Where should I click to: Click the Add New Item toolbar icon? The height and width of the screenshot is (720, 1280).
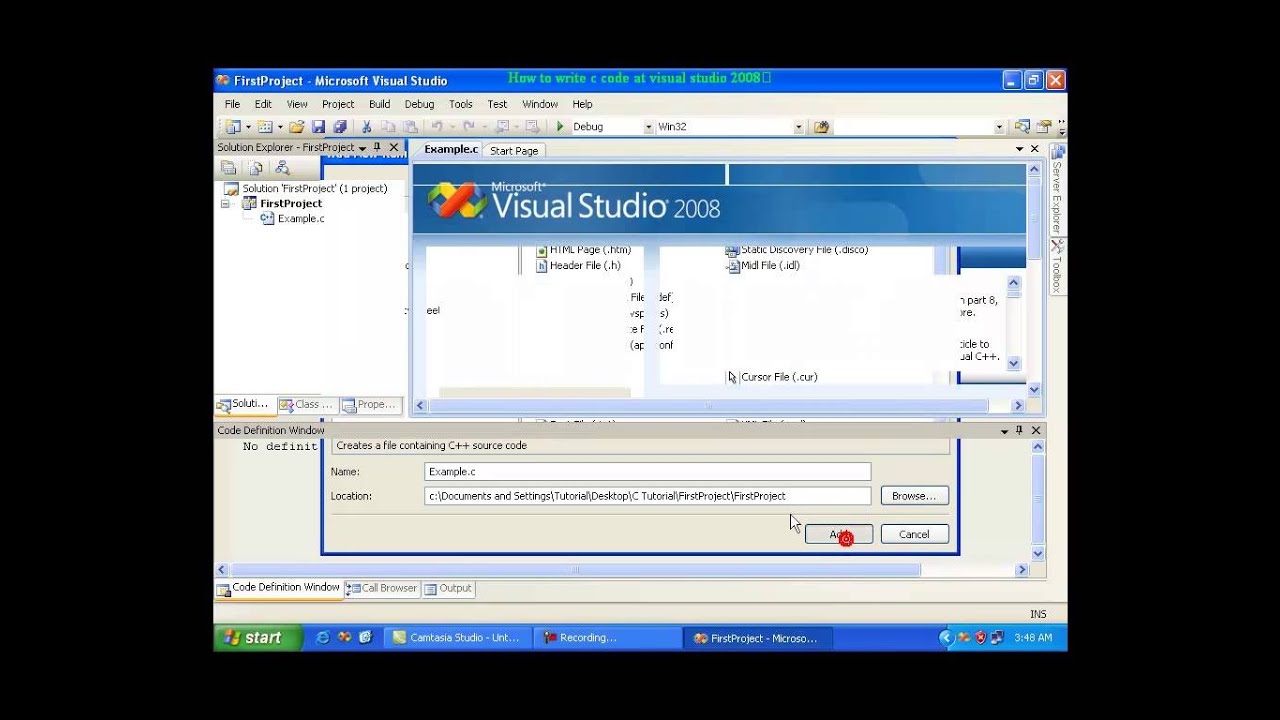[265, 127]
